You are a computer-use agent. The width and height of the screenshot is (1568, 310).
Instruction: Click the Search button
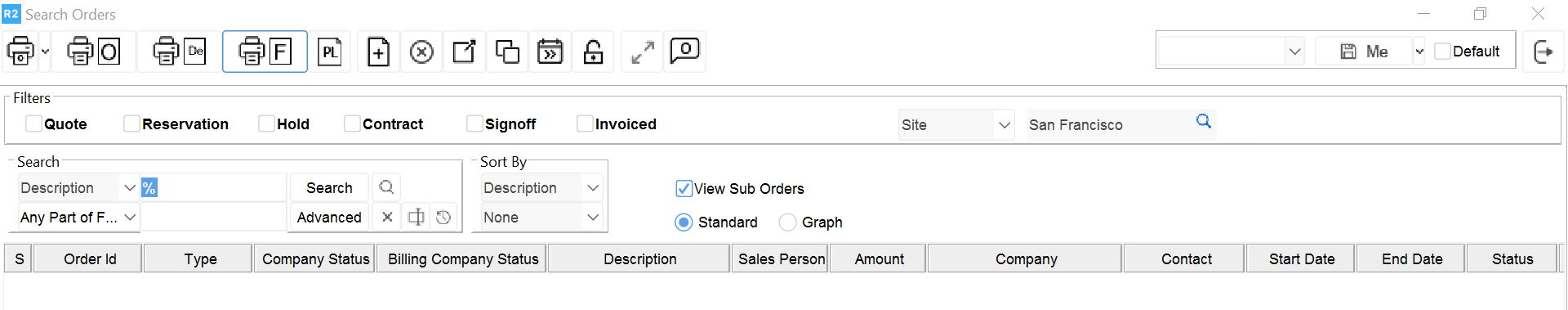point(329,187)
